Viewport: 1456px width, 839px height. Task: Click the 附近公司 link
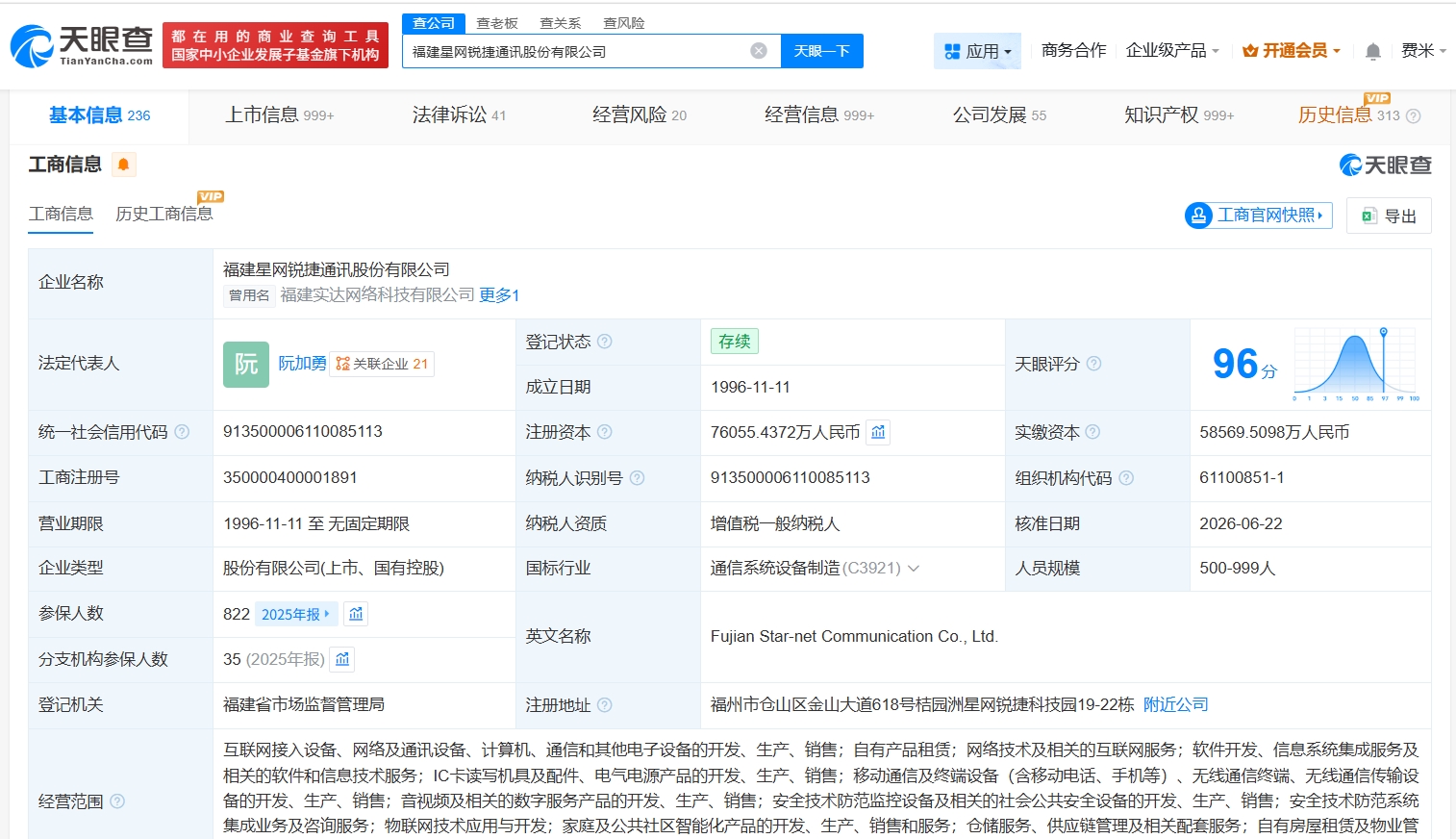(x=1176, y=705)
